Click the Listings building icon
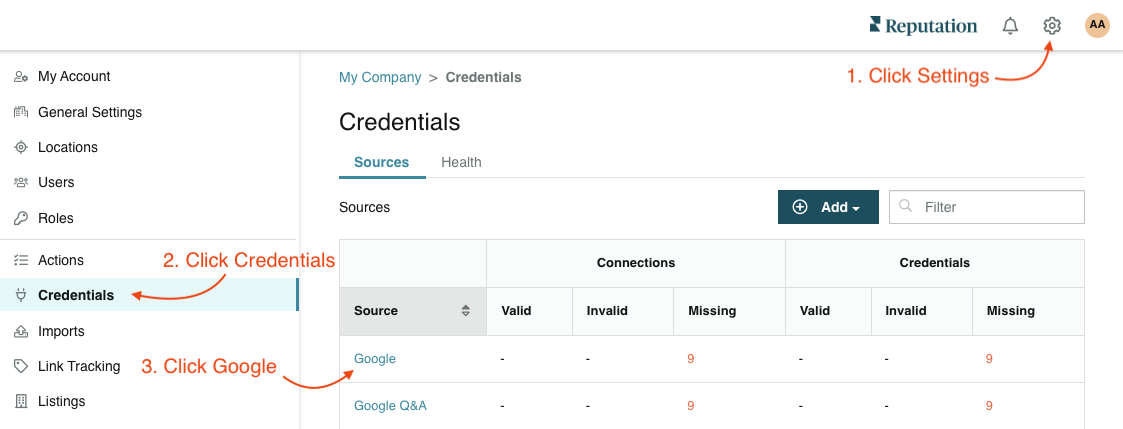 (x=21, y=401)
